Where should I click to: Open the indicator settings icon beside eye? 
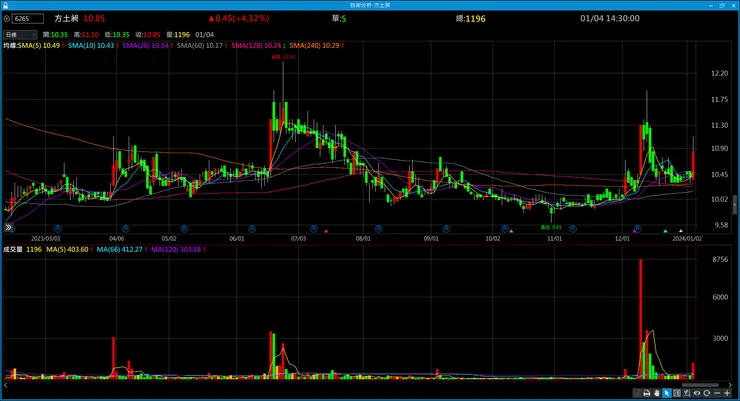(x=687, y=393)
